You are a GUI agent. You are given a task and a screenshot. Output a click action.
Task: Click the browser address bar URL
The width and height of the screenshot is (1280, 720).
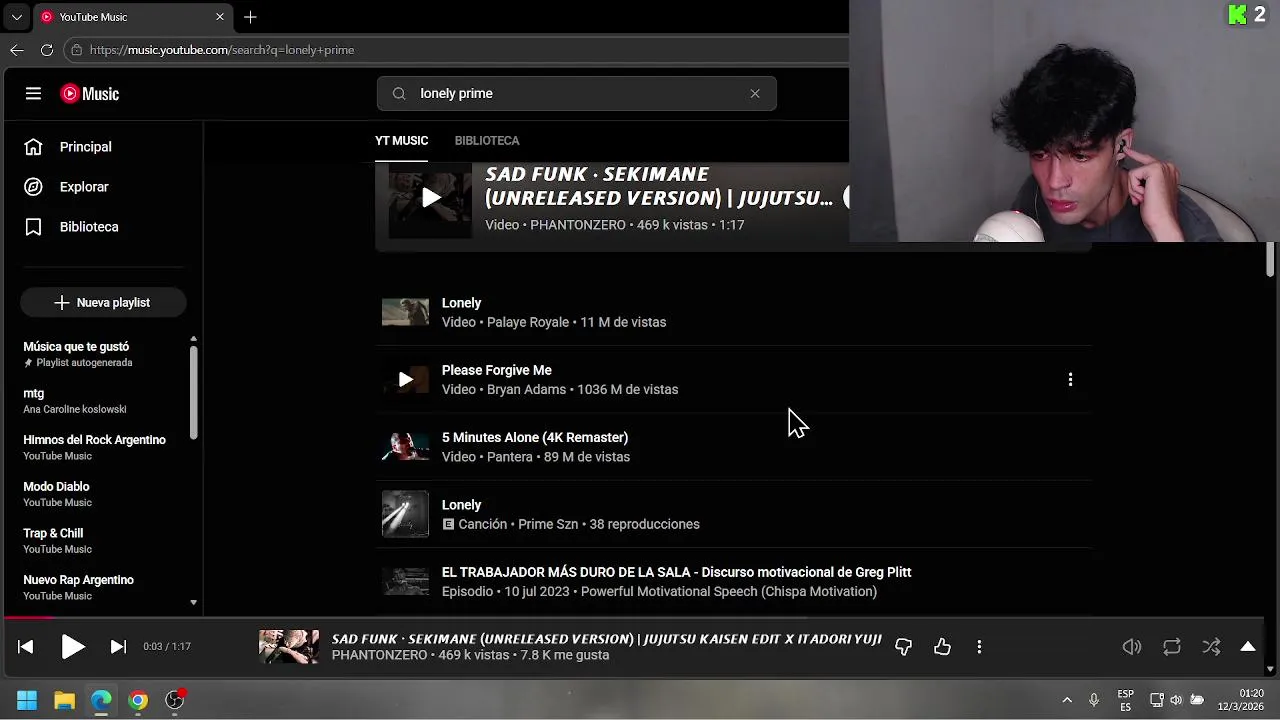(x=221, y=50)
